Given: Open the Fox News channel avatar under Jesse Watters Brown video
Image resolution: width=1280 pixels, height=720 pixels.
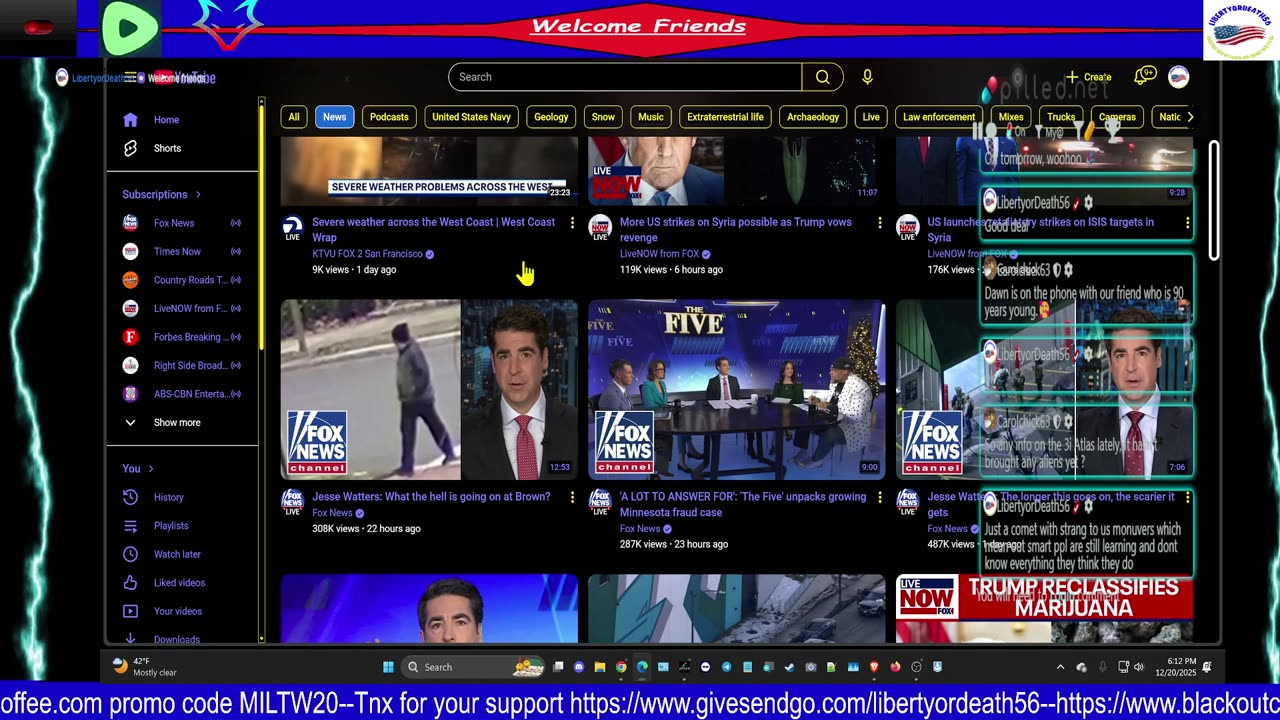Looking at the screenshot, I should pos(293,501).
